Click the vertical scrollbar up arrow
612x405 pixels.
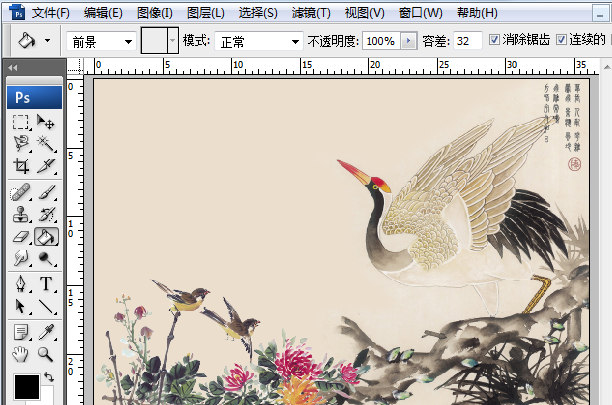pos(607,67)
